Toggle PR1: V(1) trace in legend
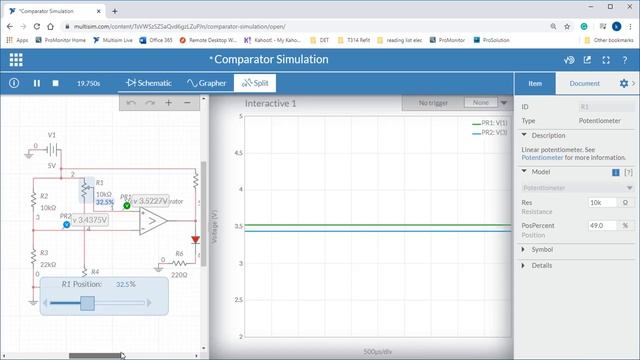This screenshot has width=640, height=360. [x=489, y=123]
